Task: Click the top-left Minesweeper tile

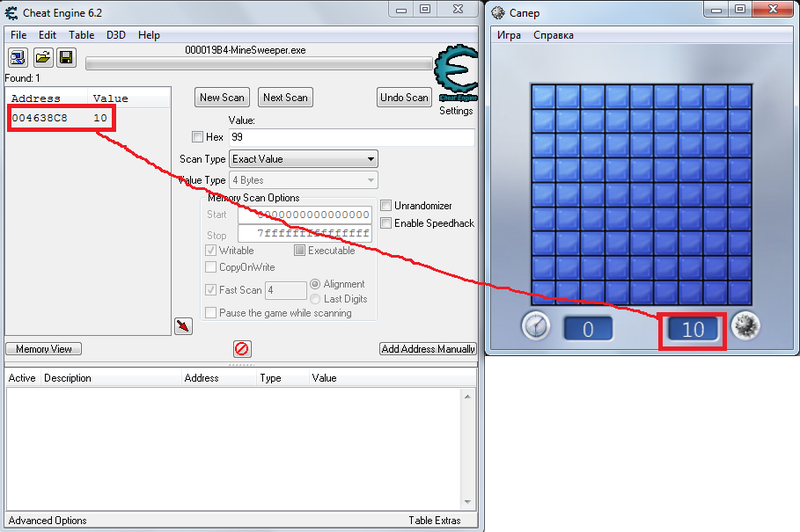Action: [x=543, y=96]
